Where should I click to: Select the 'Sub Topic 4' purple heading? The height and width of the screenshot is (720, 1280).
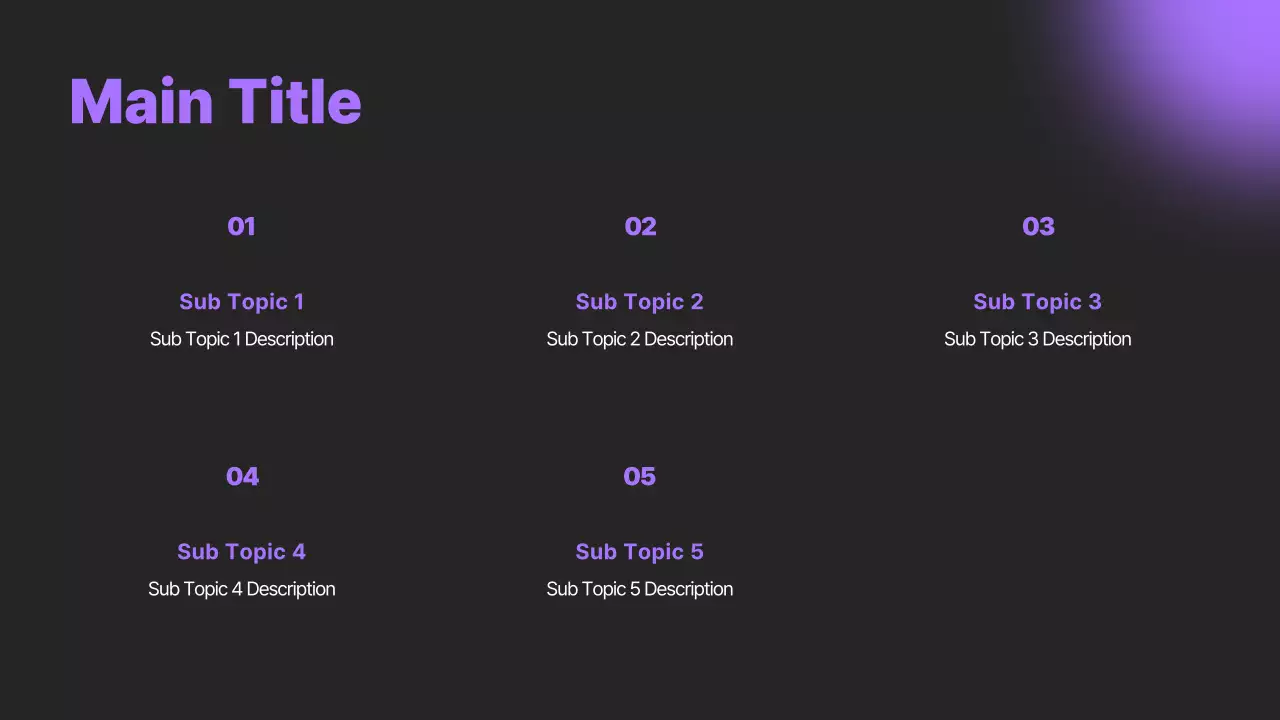pos(241,551)
